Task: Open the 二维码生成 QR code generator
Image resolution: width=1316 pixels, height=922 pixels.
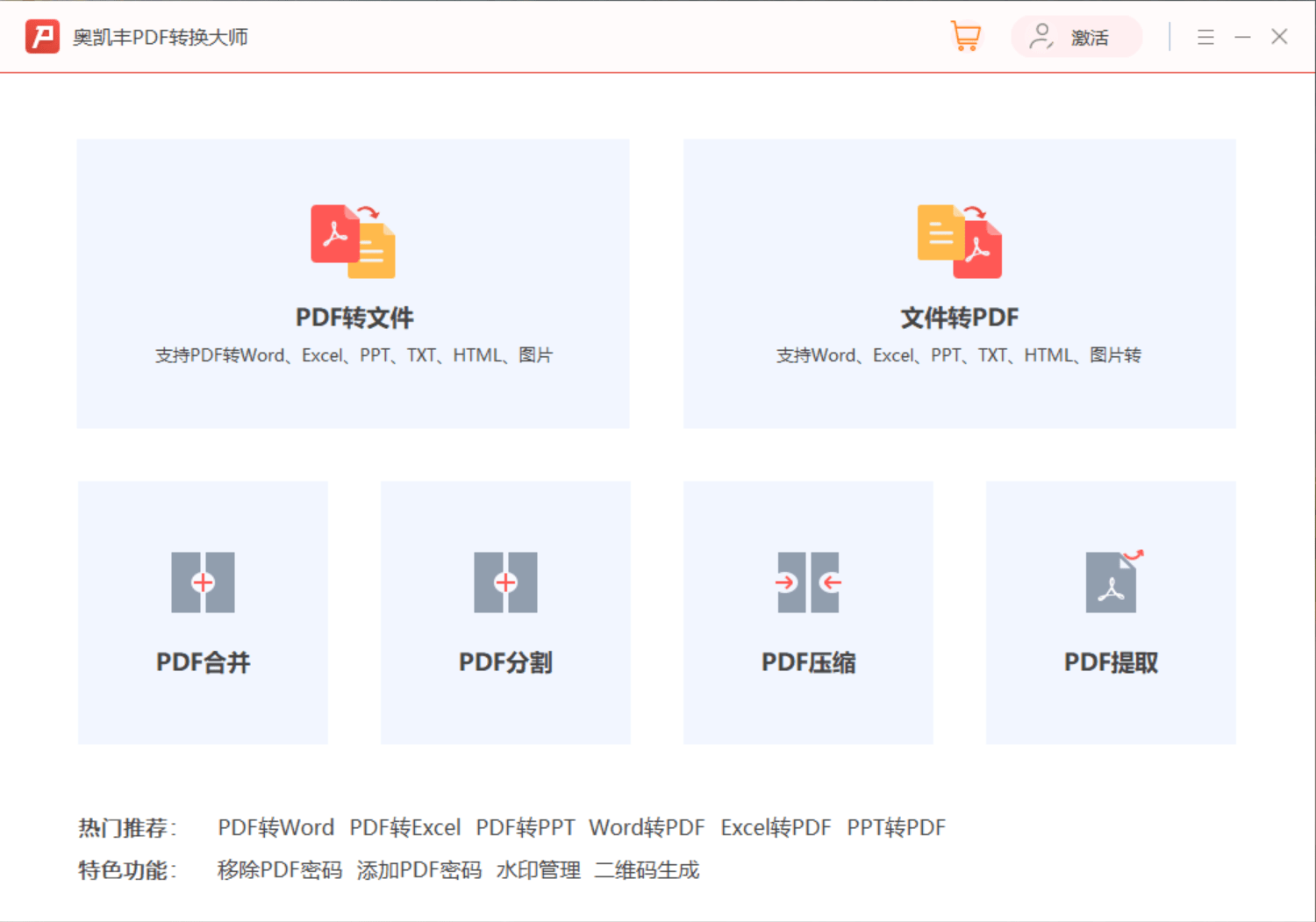Action: pyautogui.click(x=647, y=869)
